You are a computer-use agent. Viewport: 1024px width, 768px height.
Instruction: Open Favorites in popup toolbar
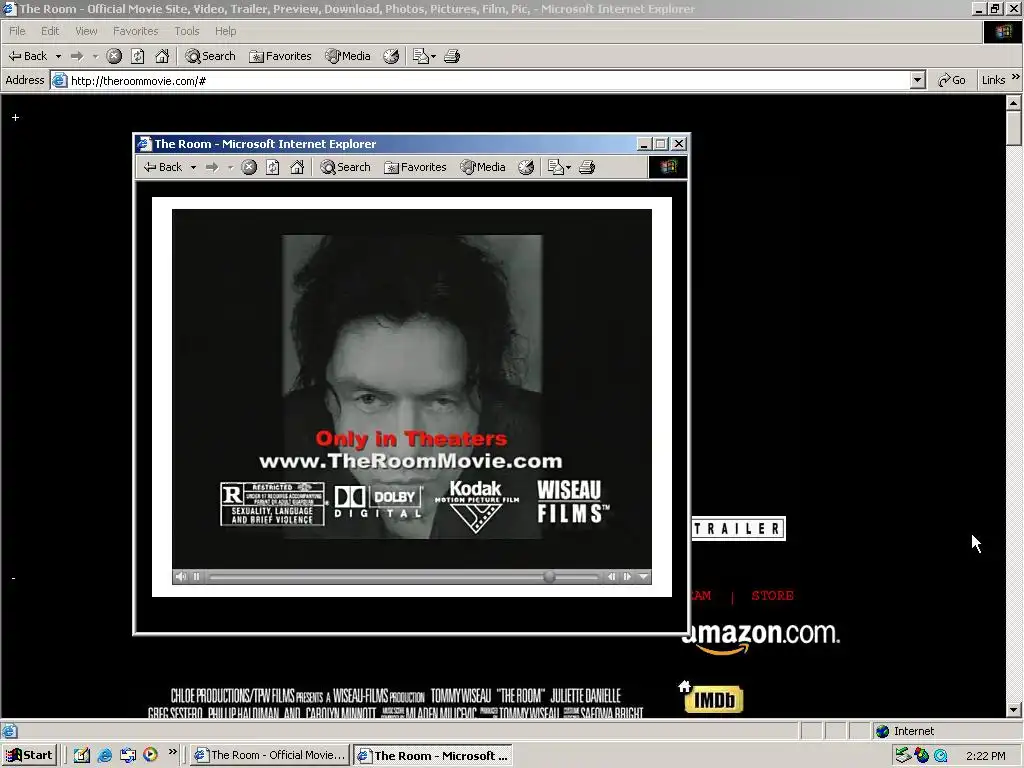click(x=415, y=167)
